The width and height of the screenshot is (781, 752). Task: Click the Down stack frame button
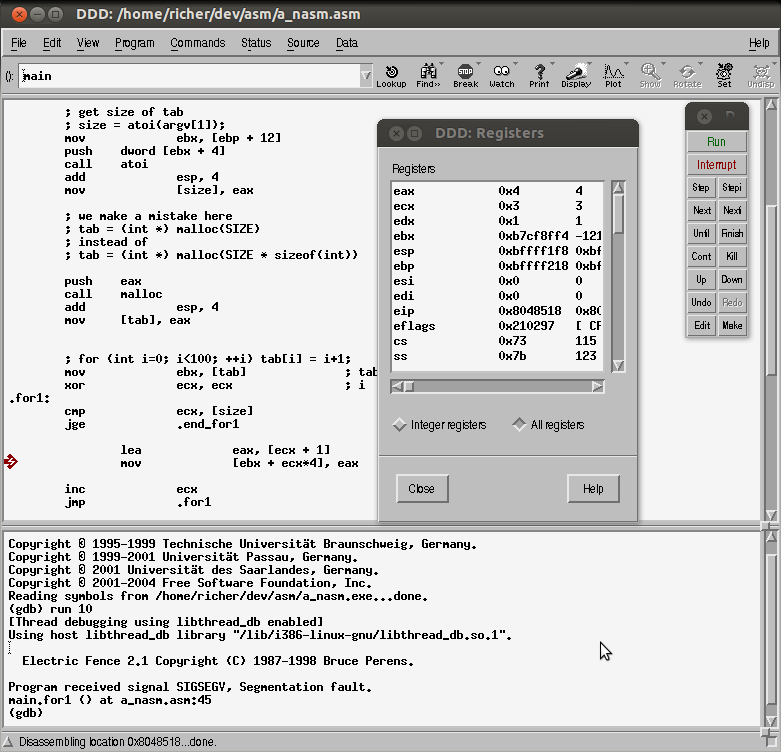pos(732,279)
